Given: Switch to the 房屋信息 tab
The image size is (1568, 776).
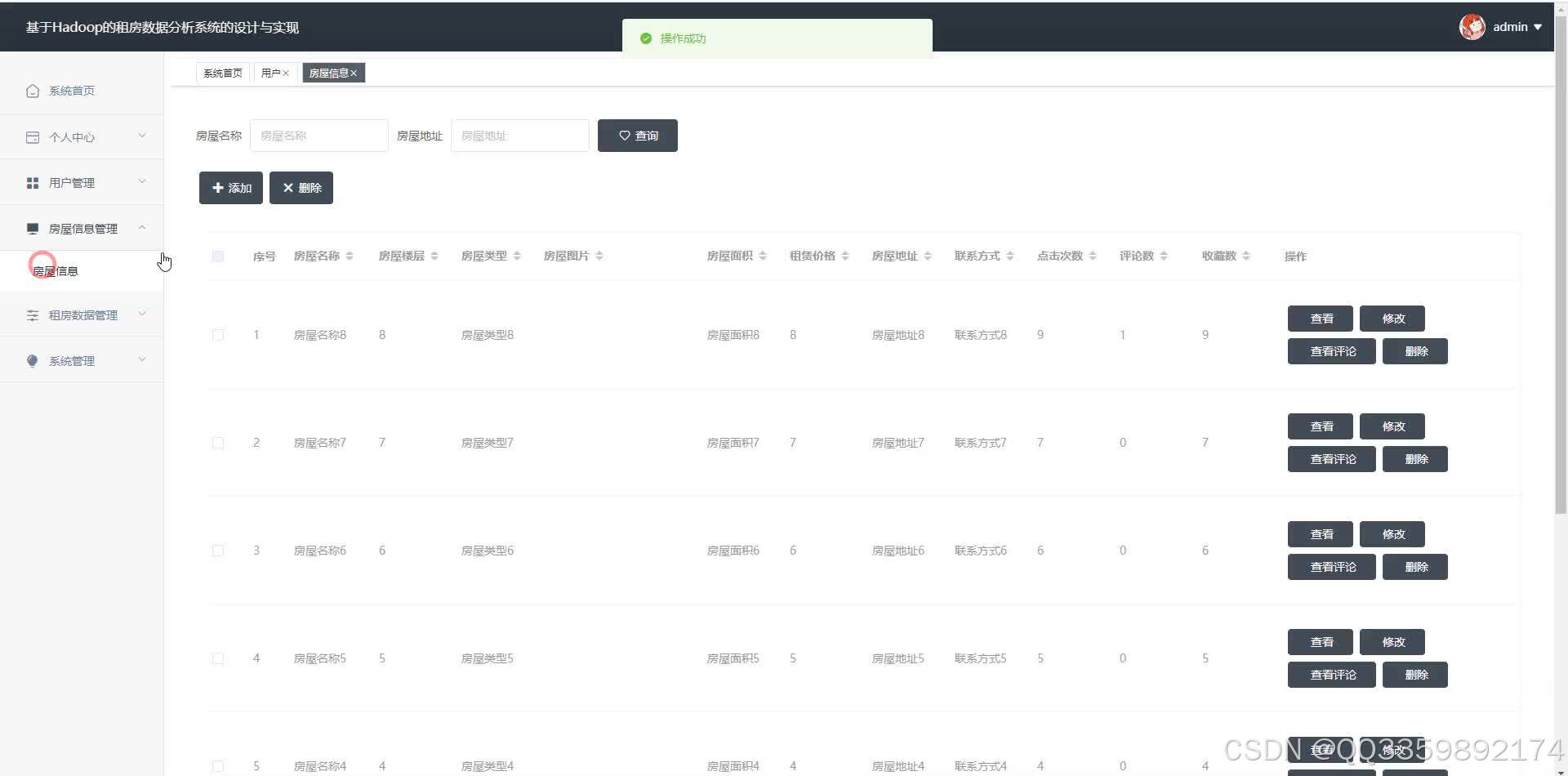Looking at the screenshot, I should [x=328, y=74].
